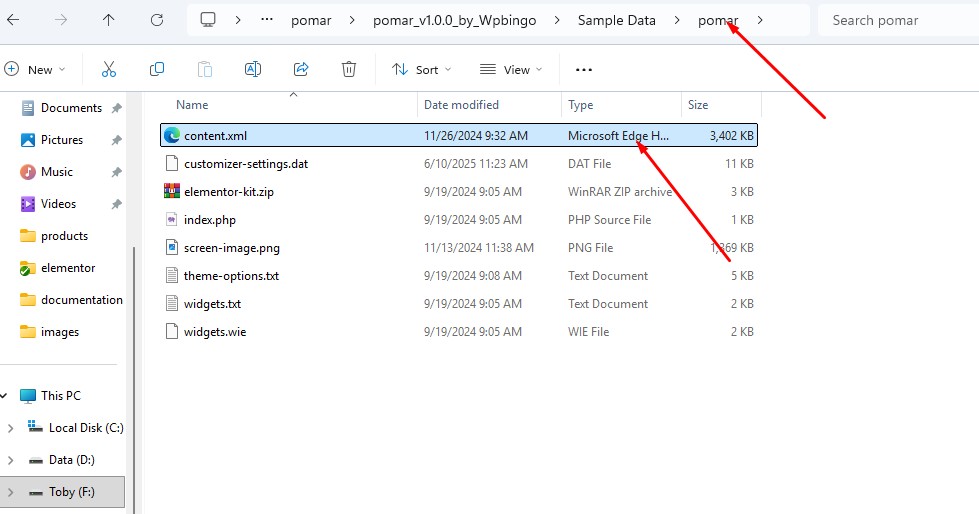This screenshot has width=979, height=514.
Task: Click the Share icon in toolbar
Action: (x=301, y=69)
